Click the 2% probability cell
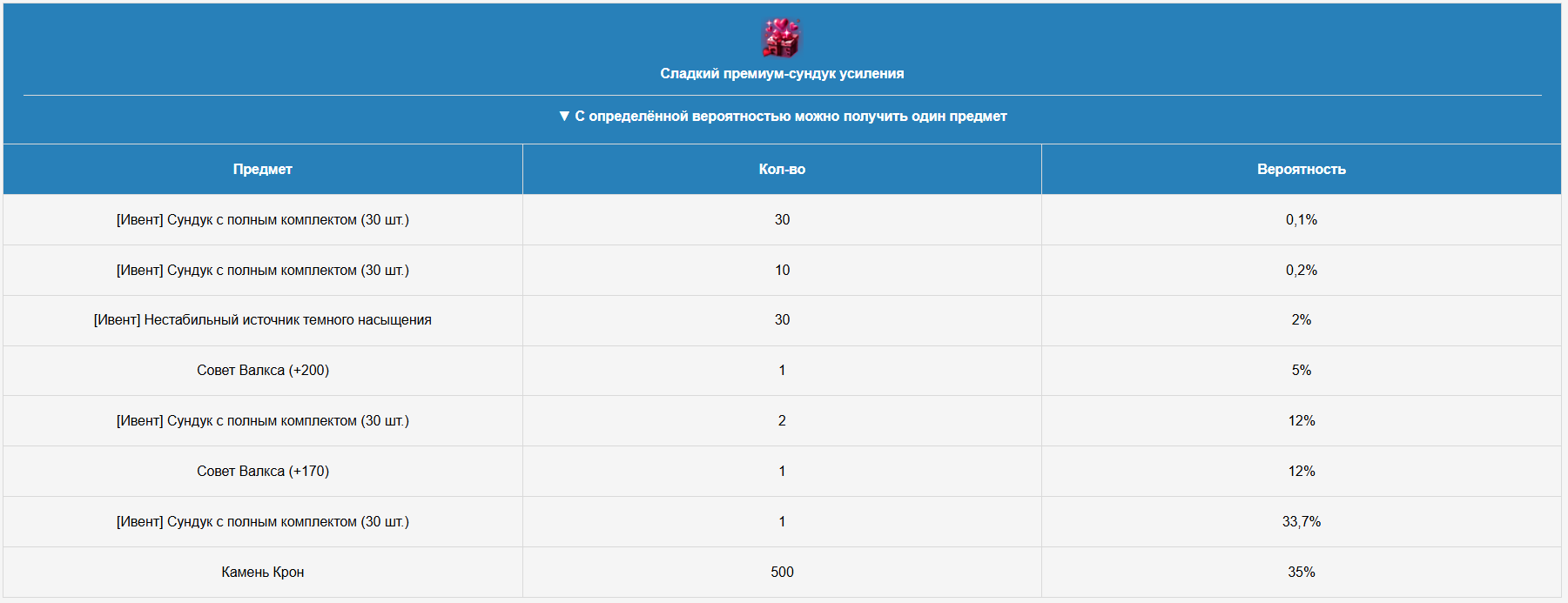Image resolution: width=1568 pixels, height=603 pixels. [1302, 320]
